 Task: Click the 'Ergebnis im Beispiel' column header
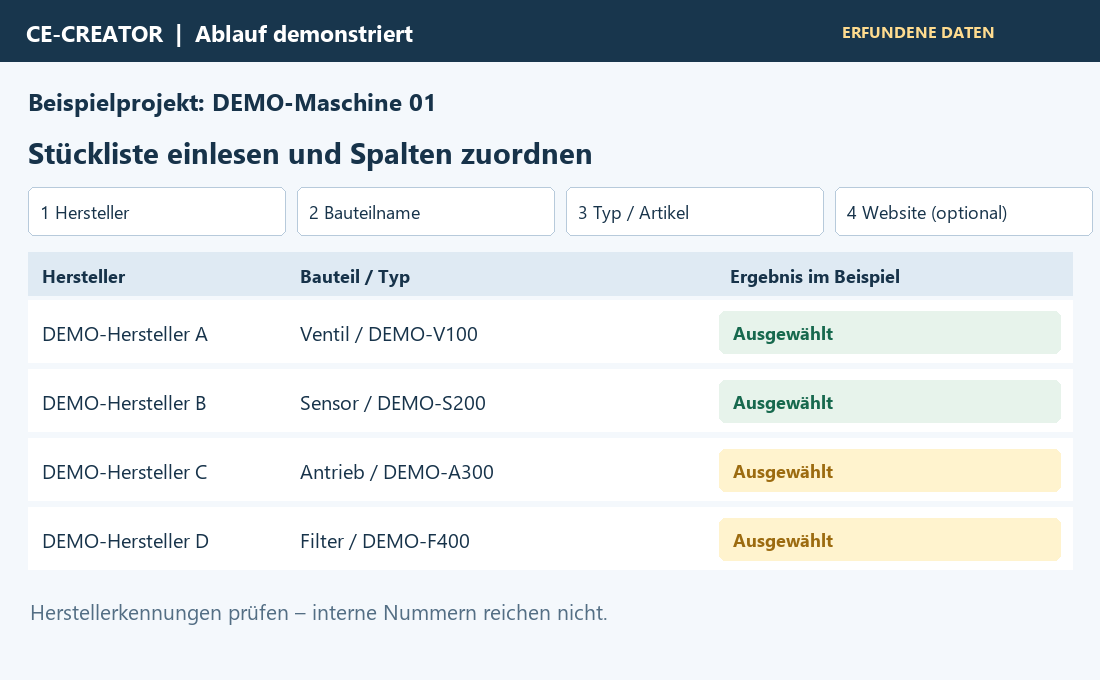814,276
